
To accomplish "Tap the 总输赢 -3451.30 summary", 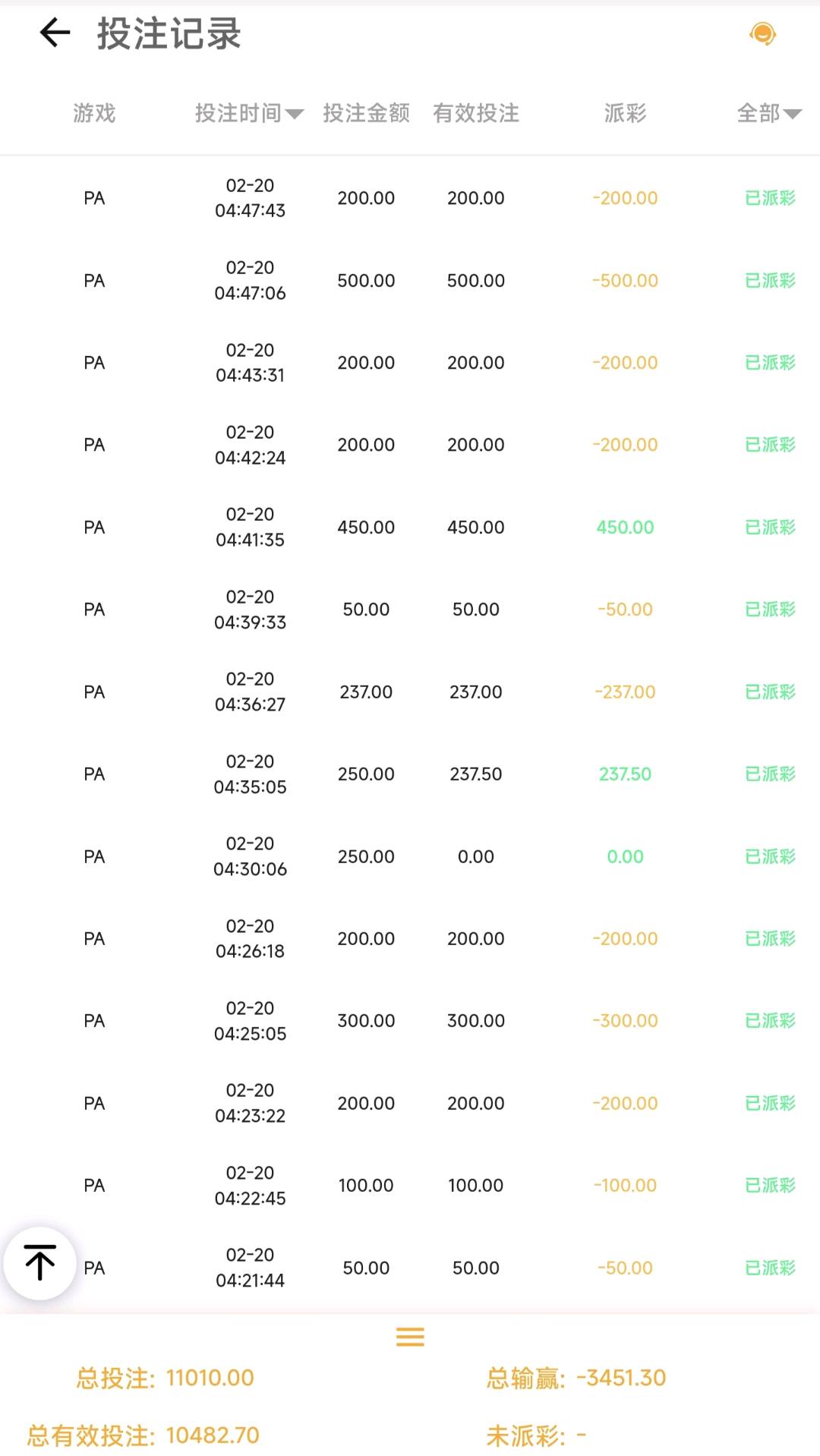I will [x=576, y=1378].
